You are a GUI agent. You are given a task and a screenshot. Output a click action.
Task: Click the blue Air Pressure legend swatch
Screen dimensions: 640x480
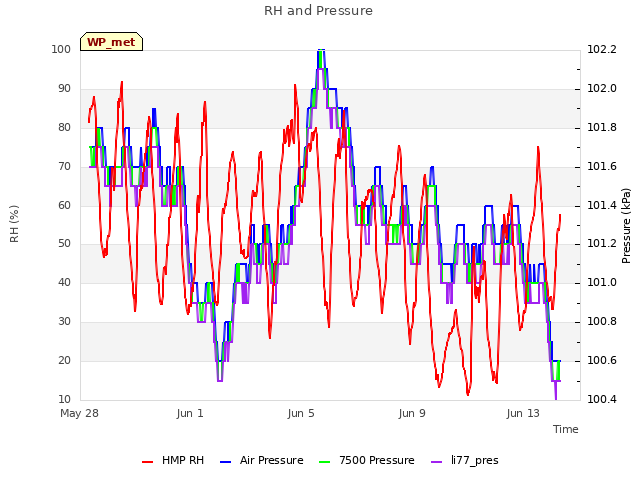pyautogui.click(x=225, y=462)
